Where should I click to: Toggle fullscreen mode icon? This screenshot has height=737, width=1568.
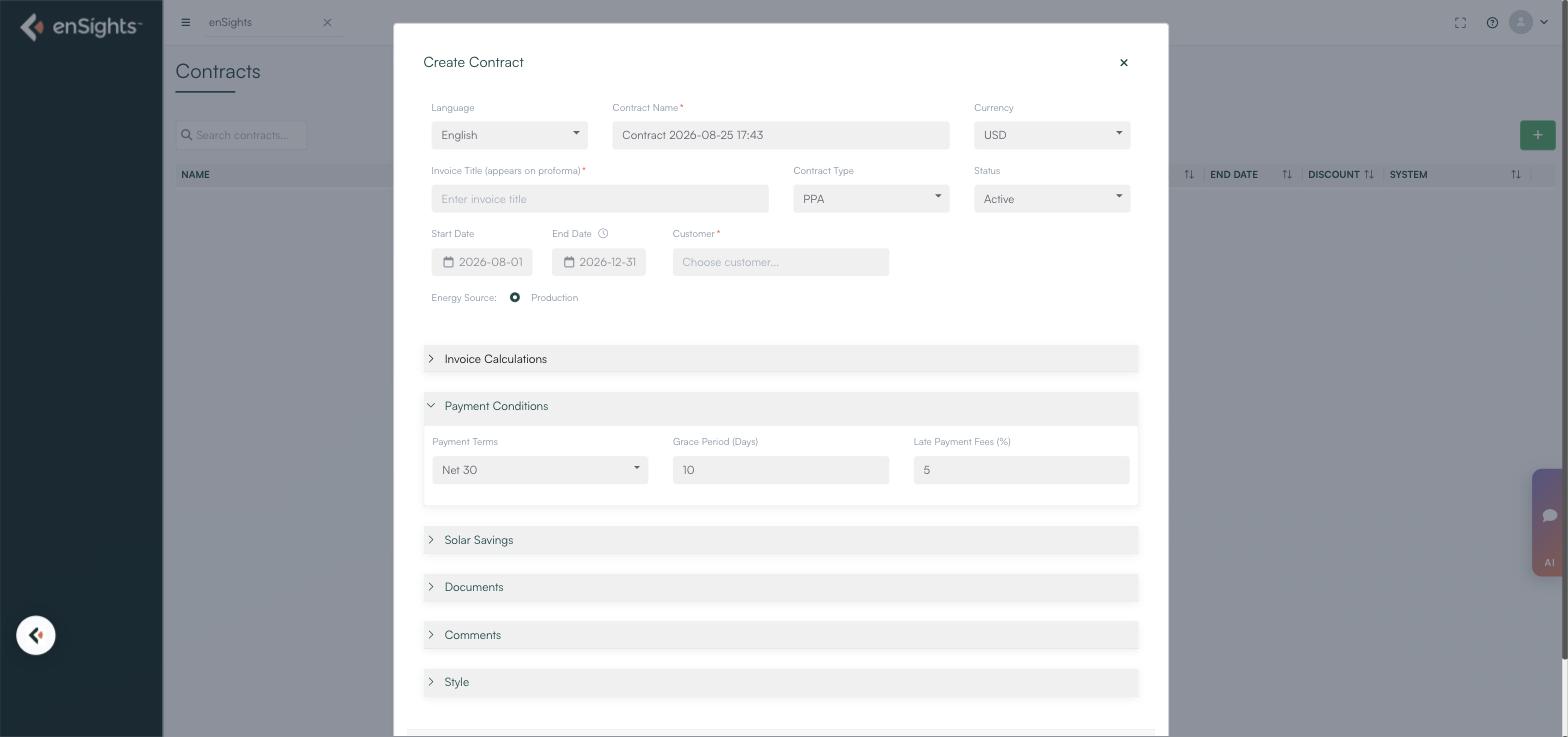click(1460, 22)
